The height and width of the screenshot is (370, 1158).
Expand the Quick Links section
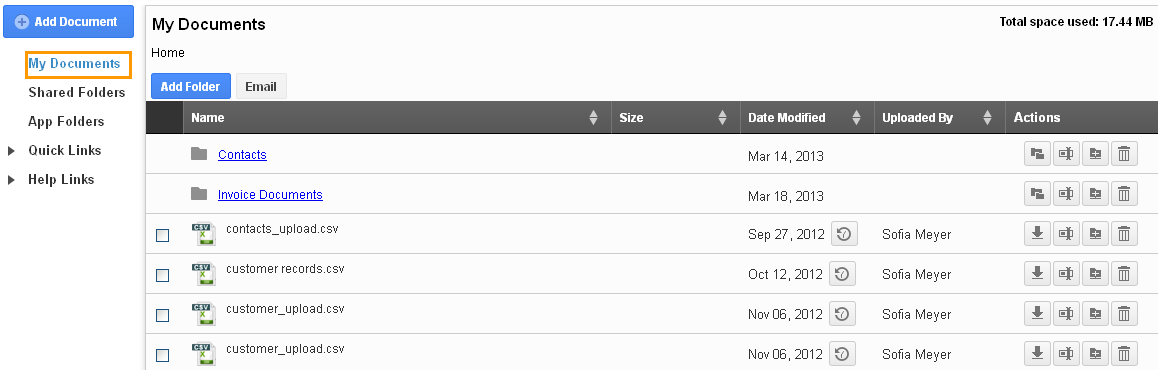(11, 151)
